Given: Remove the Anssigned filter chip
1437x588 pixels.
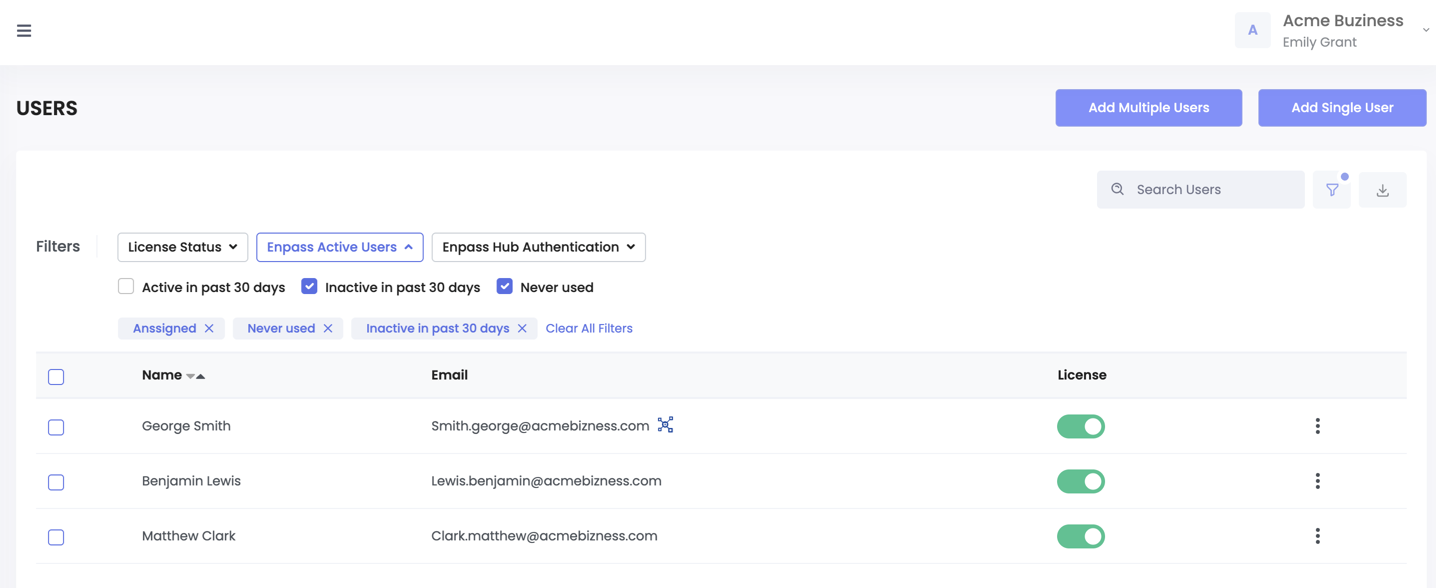Looking at the screenshot, I should click(x=210, y=328).
